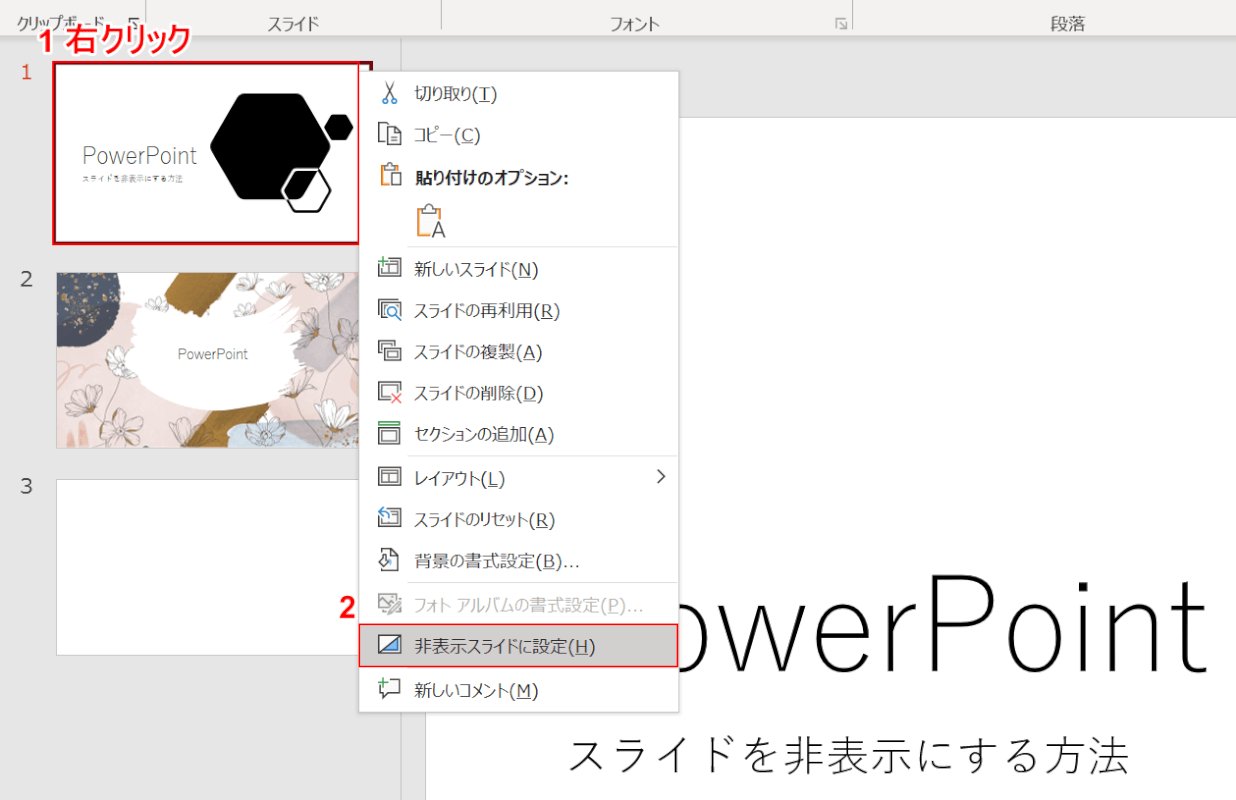This screenshot has height=800, width=1236.
Task: Open the フォント group dialog launcher
Action: tap(842, 23)
